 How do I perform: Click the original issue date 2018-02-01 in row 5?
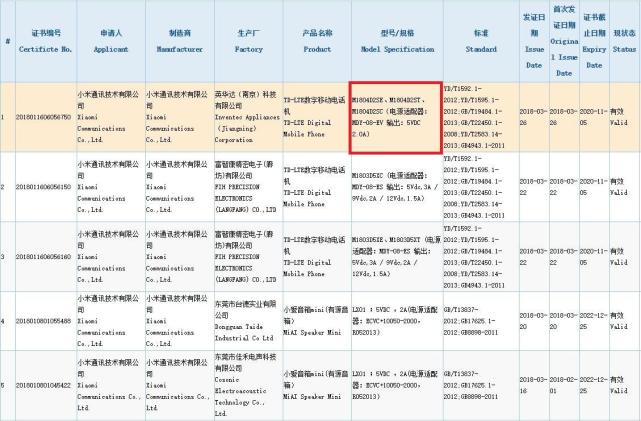point(564,385)
